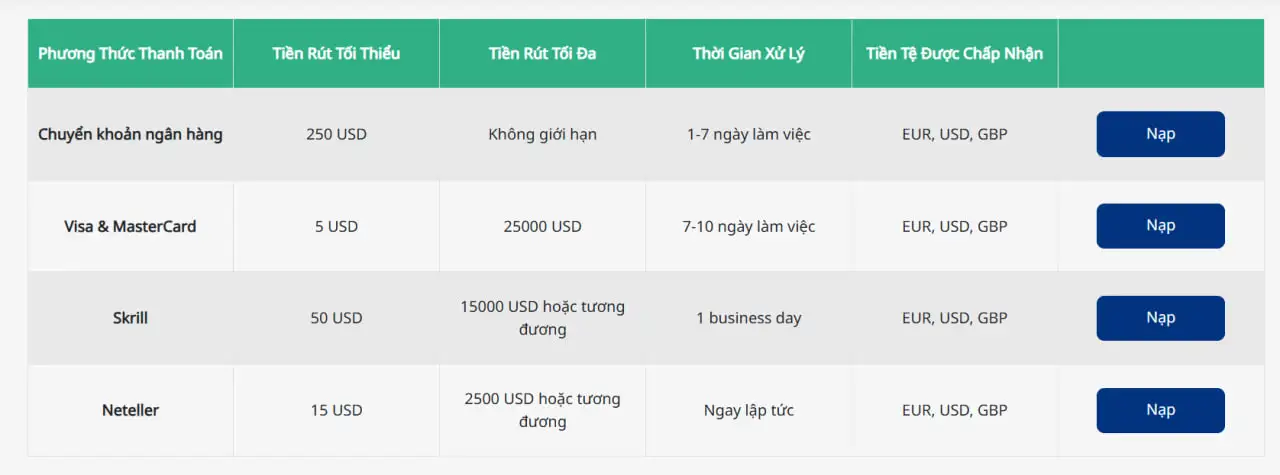
Task: Click the Thời Gian Xử Lý header
Action: pyautogui.click(x=748, y=53)
